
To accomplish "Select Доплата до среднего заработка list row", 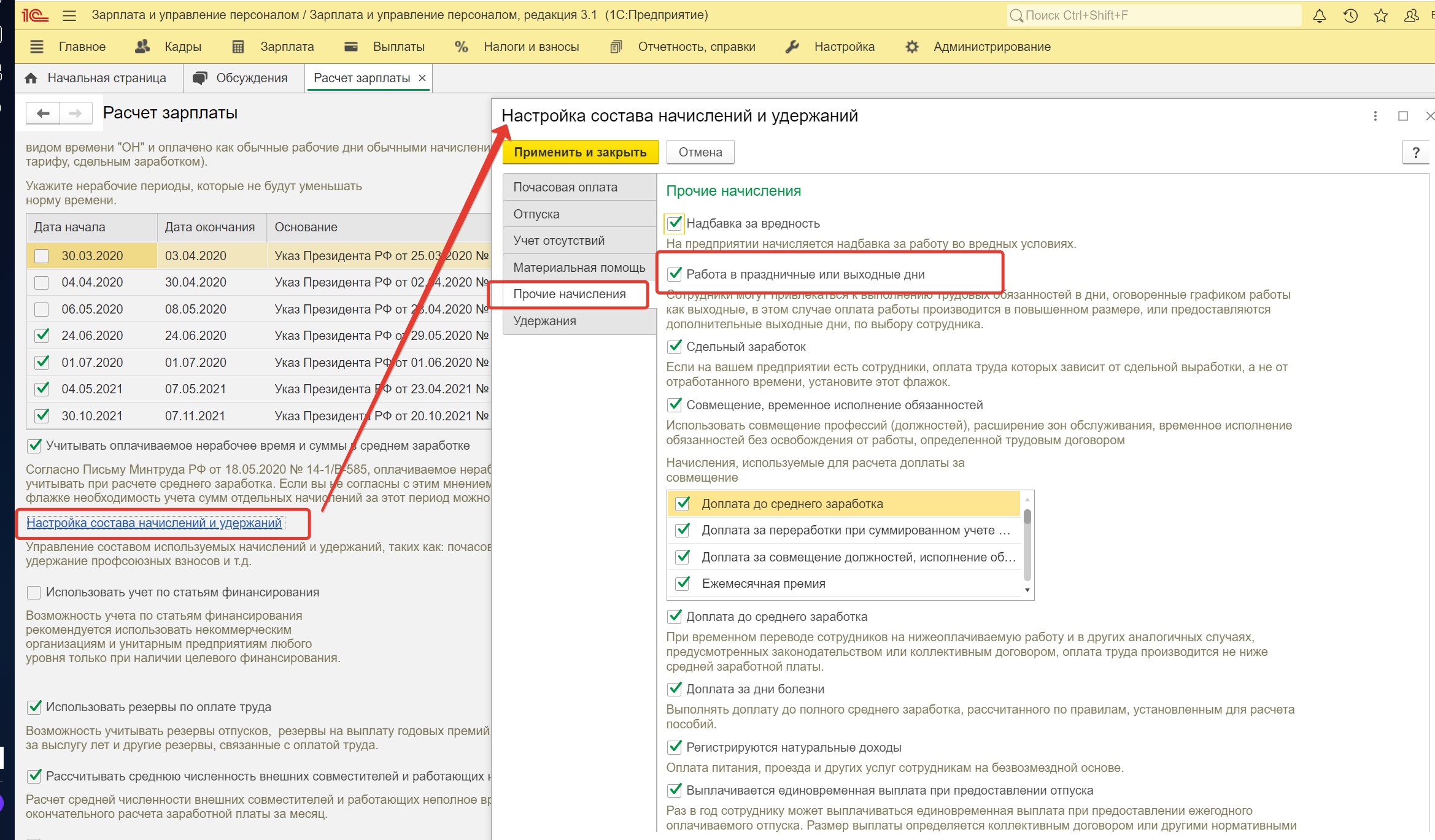I will 843,504.
